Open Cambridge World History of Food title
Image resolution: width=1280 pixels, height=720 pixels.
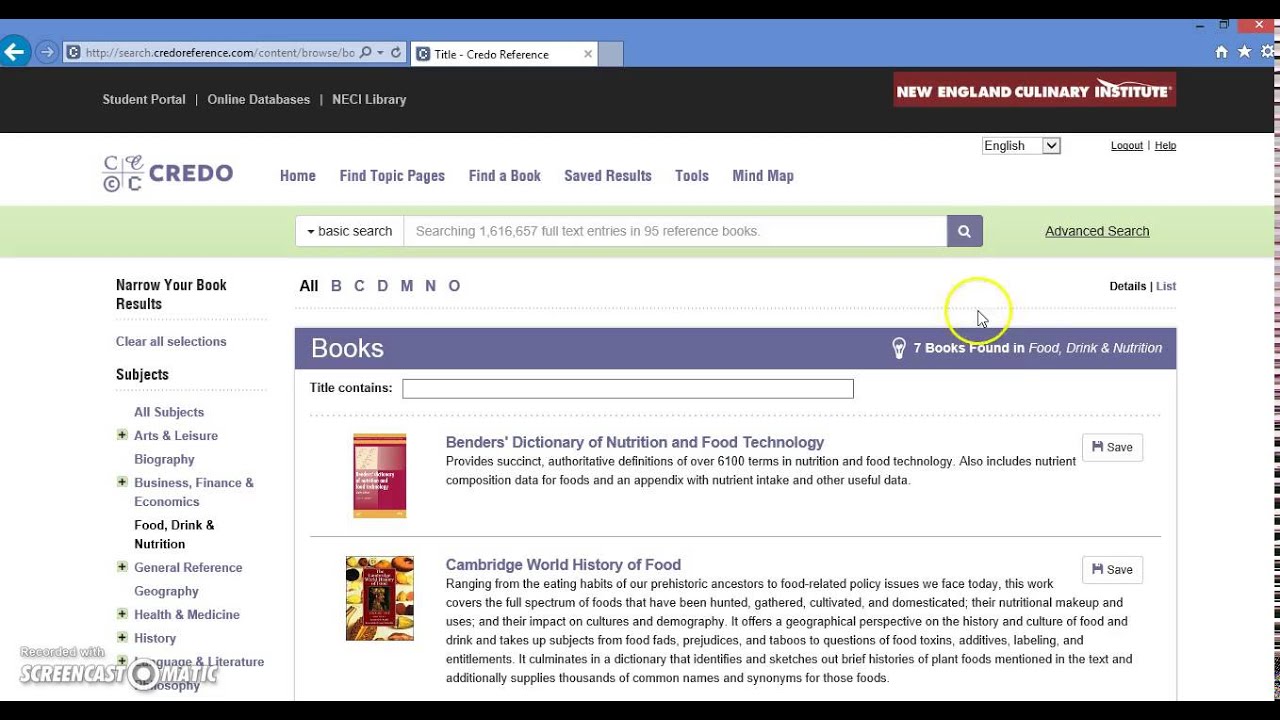[x=563, y=565]
